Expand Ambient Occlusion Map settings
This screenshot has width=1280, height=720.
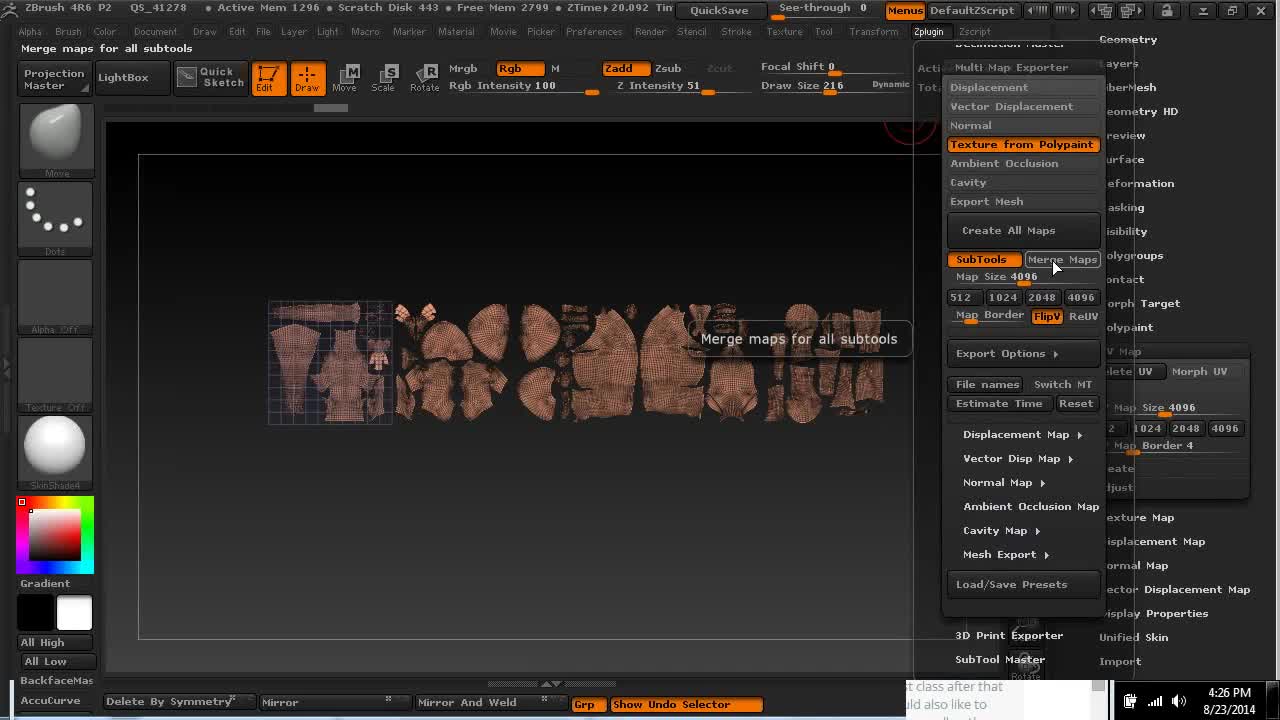click(x=1031, y=506)
